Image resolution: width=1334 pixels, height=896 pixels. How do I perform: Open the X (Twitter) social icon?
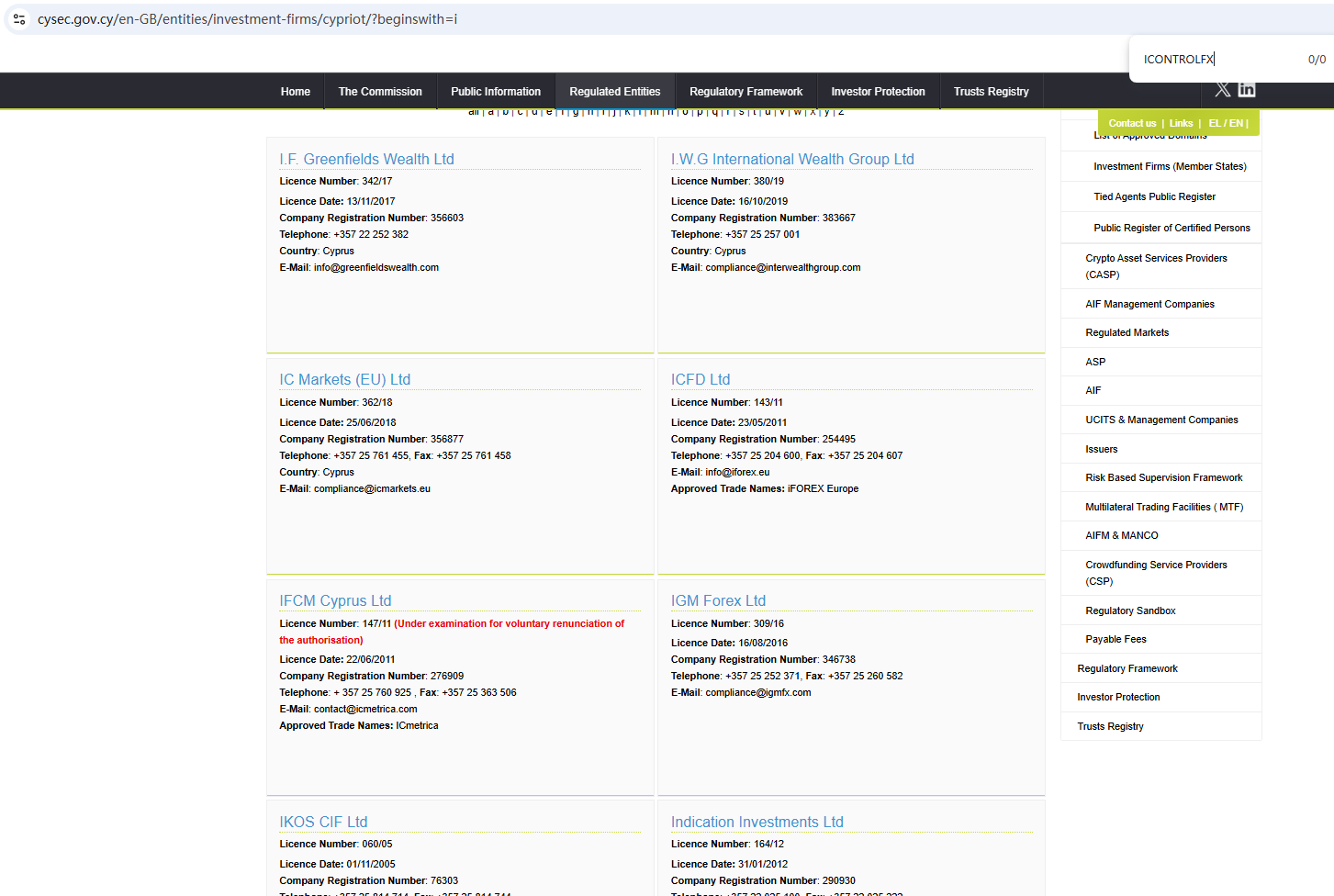coord(1222,90)
